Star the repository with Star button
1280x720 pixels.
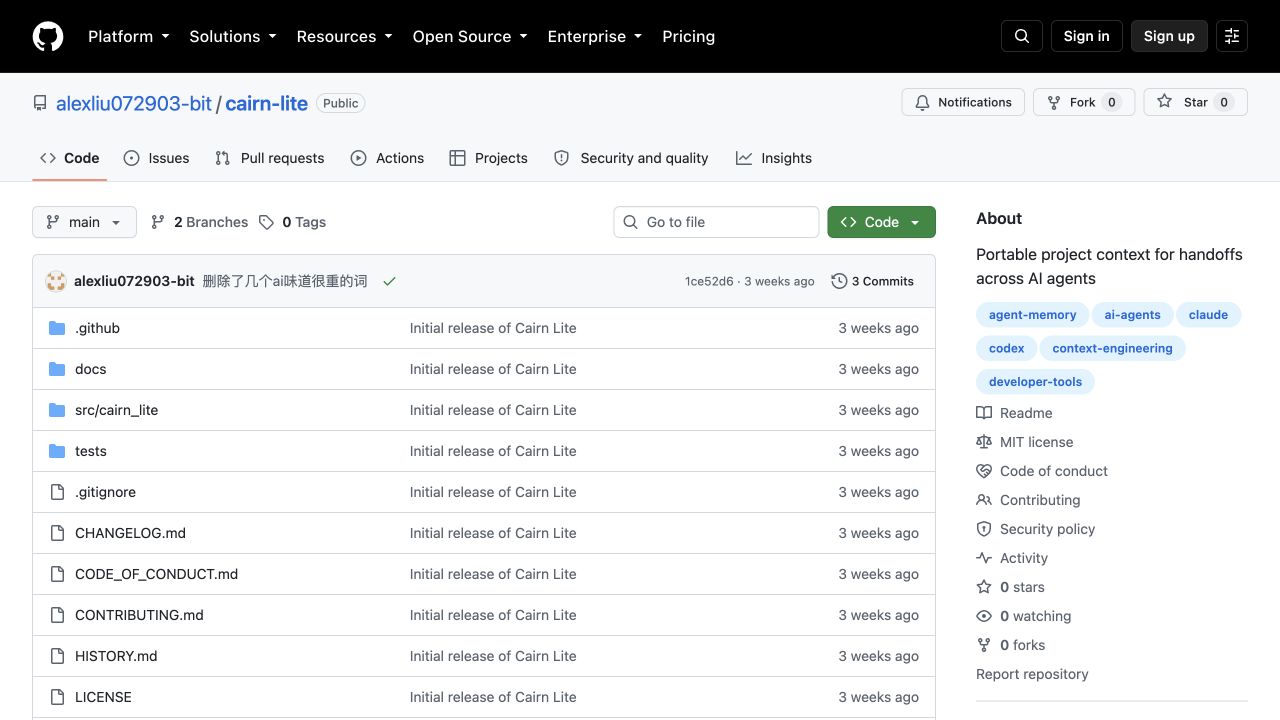(1195, 102)
